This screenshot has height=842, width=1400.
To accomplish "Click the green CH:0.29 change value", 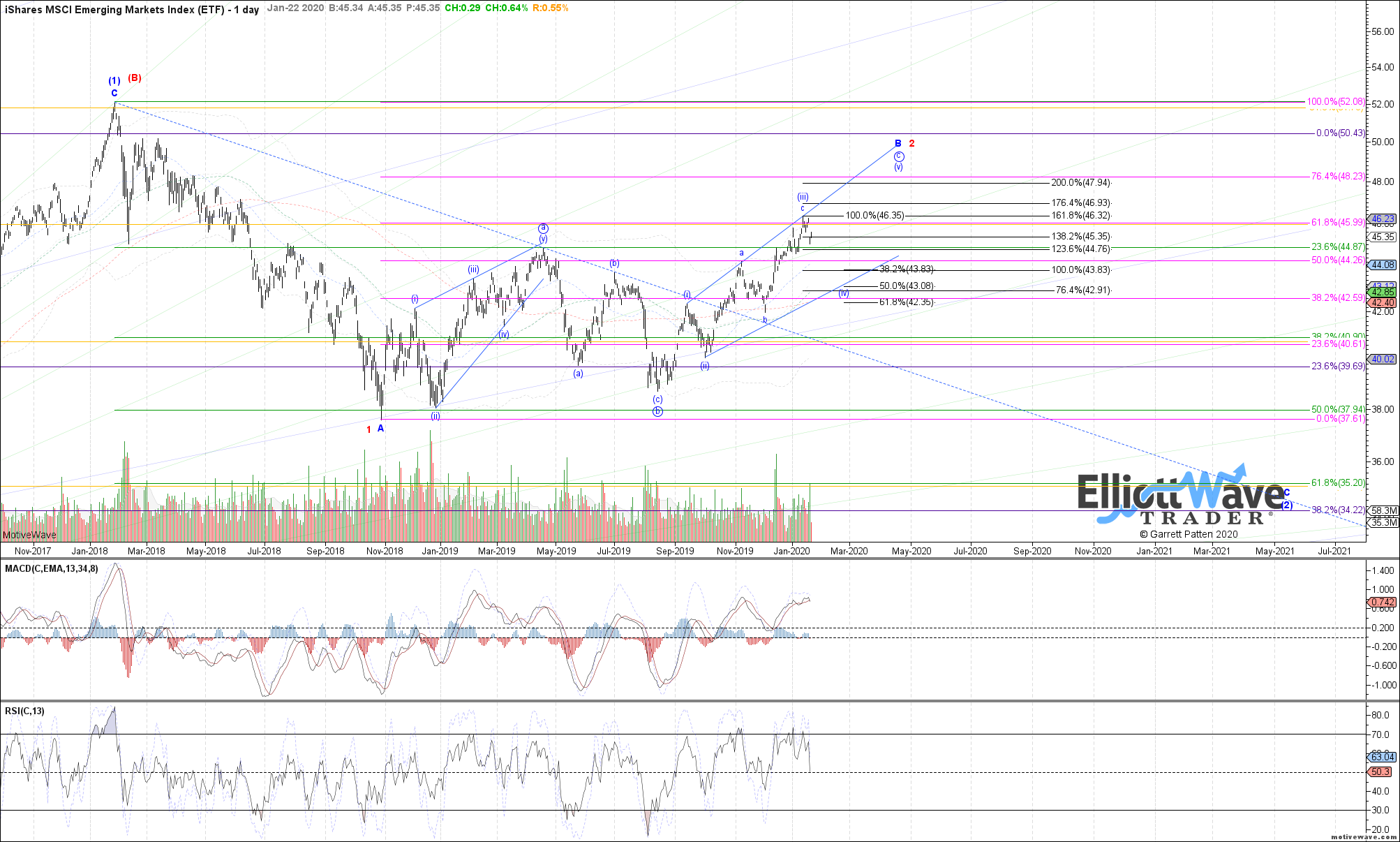I will (x=463, y=8).
